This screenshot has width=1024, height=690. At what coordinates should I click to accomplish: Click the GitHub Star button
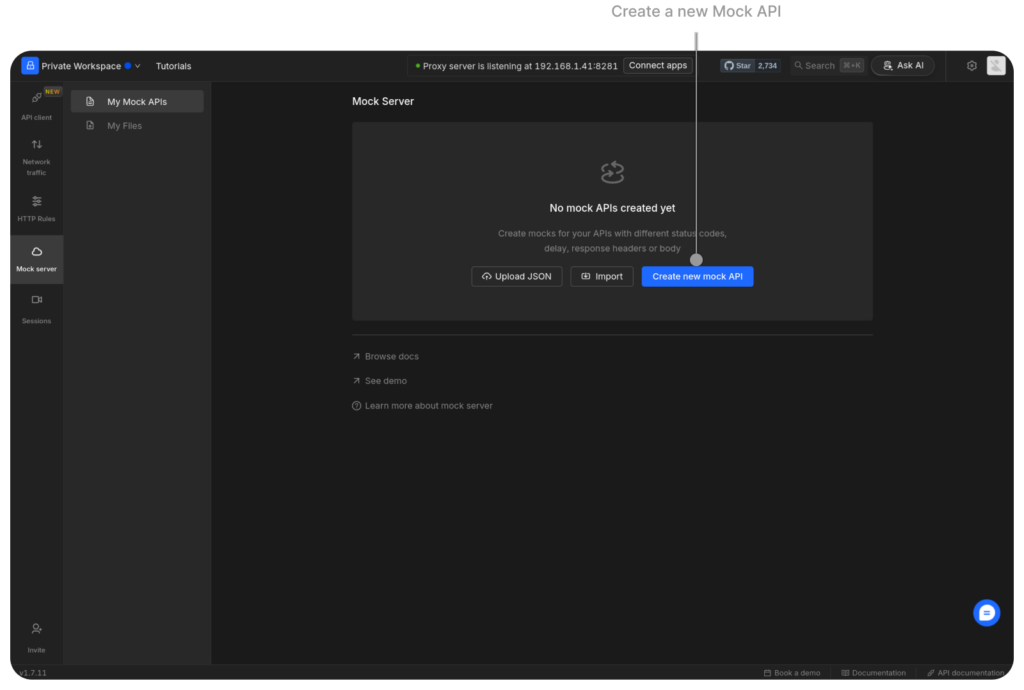pyautogui.click(x=737, y=65)
